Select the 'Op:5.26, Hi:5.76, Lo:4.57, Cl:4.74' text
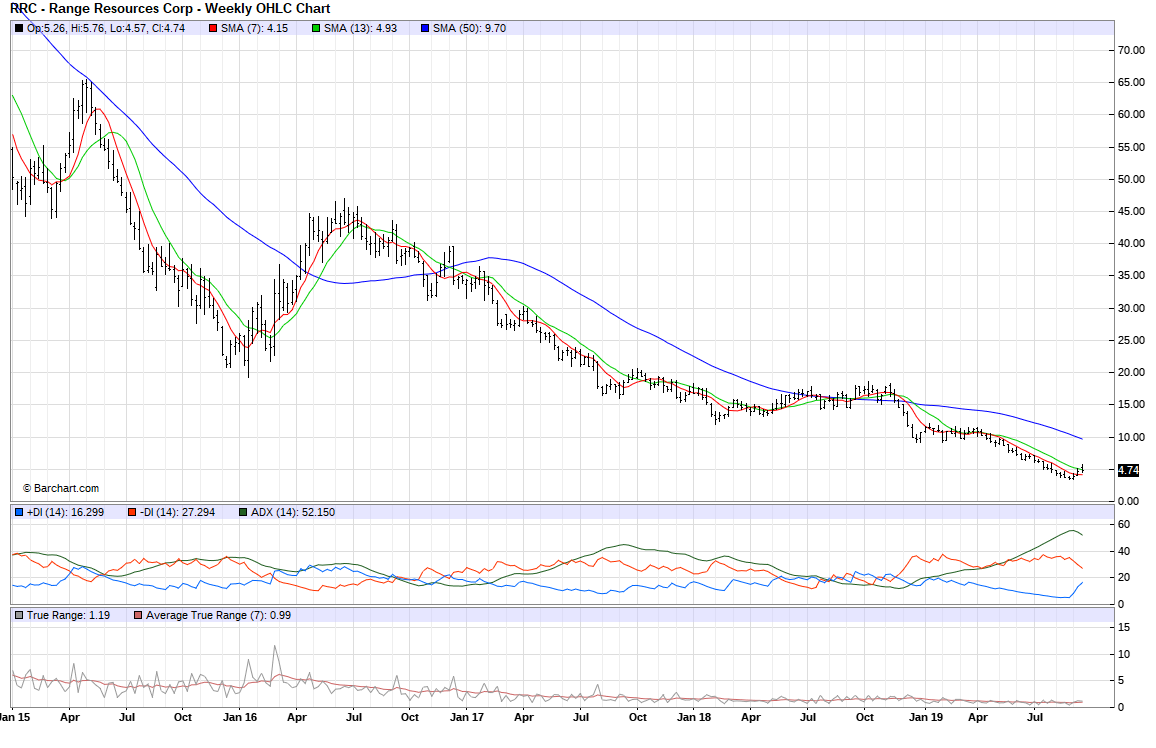This screenshot has height=748, width=1156. coord(106,29)
